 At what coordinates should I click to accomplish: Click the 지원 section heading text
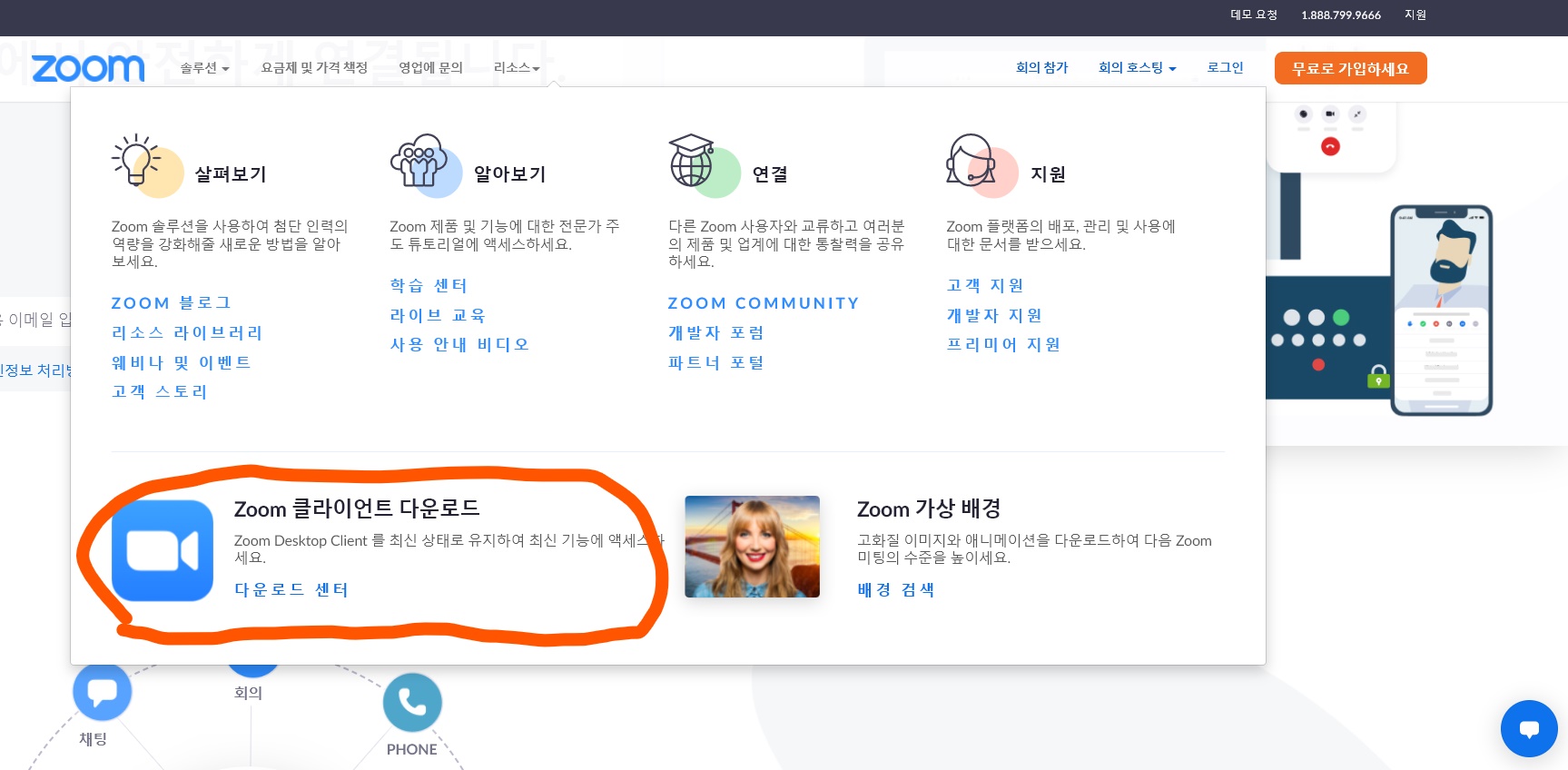(1049, 173)
